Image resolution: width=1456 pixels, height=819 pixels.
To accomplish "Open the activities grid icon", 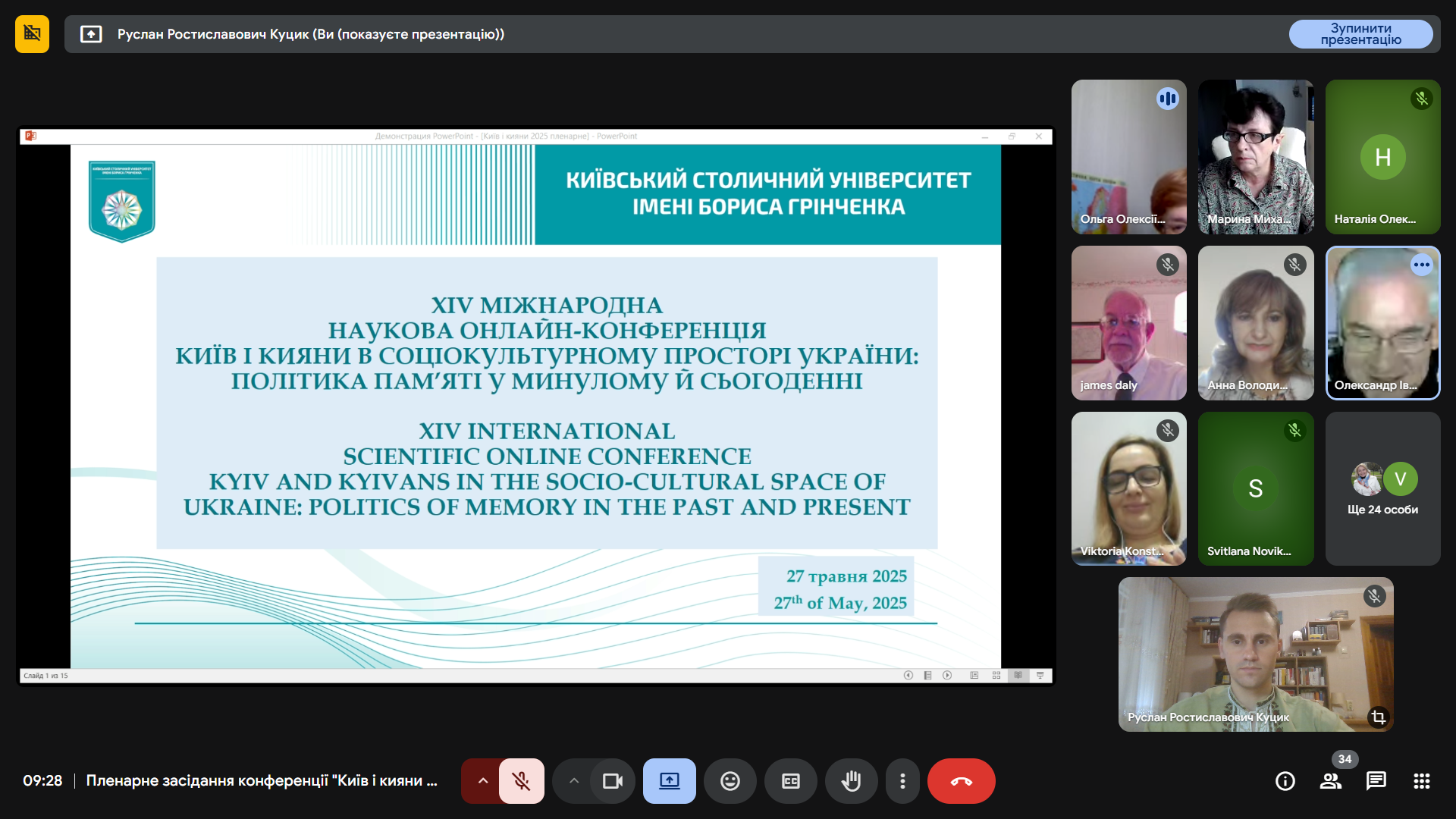I will [x=1421, y=781].
